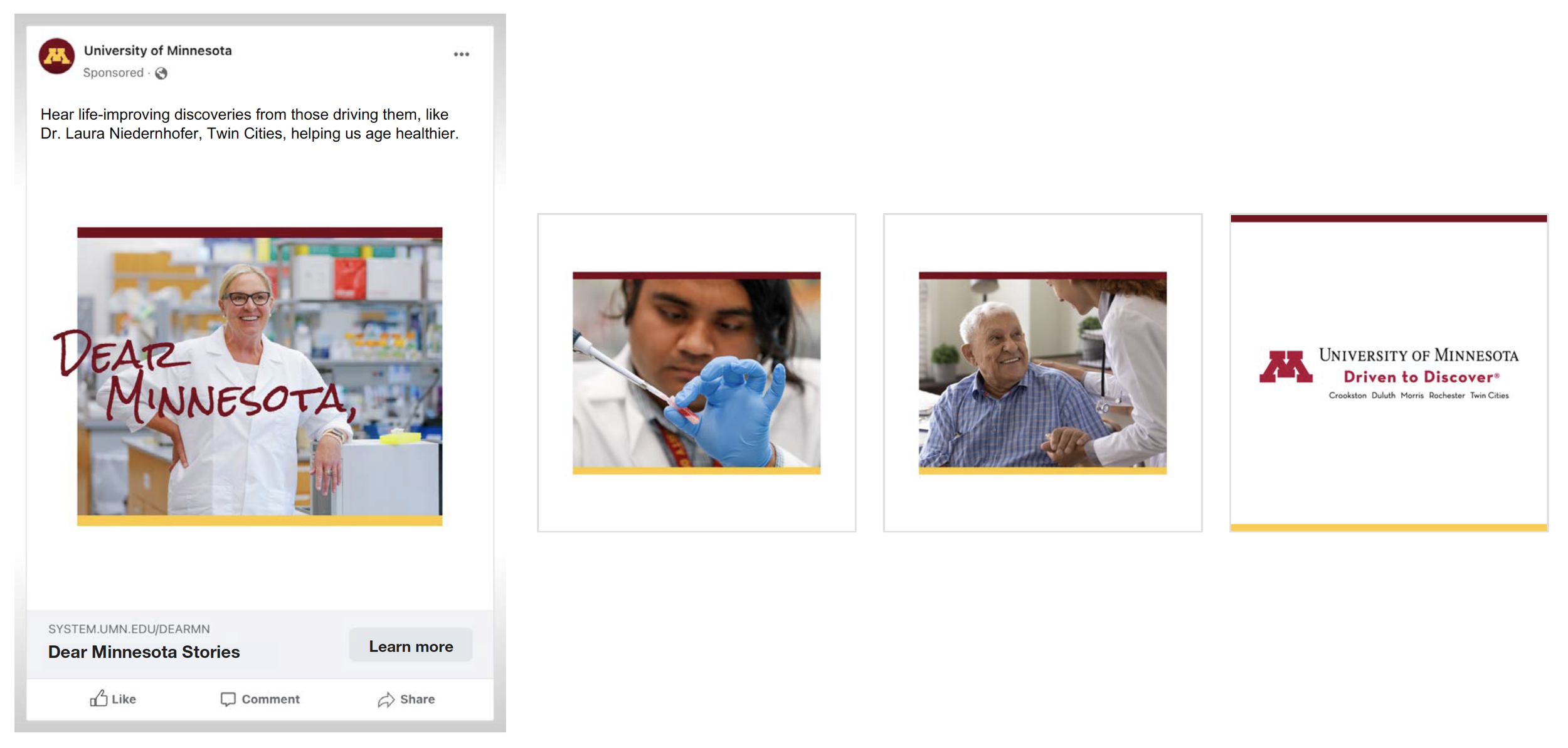
Task: Click the Dear Minnesota Stories headline
Action: click(144, 652)
